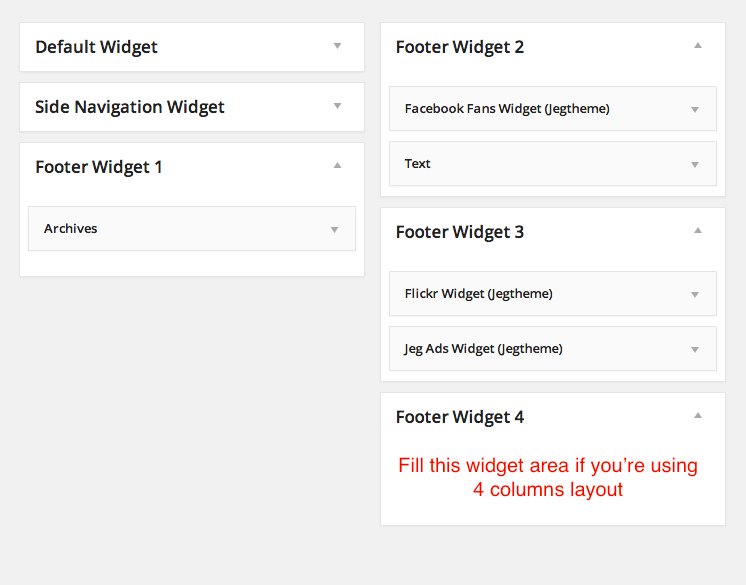Open the Text widget dropdown arrow
Image resolution: width=746 pixels, height=585 pixels.
[x=695, y=164]
